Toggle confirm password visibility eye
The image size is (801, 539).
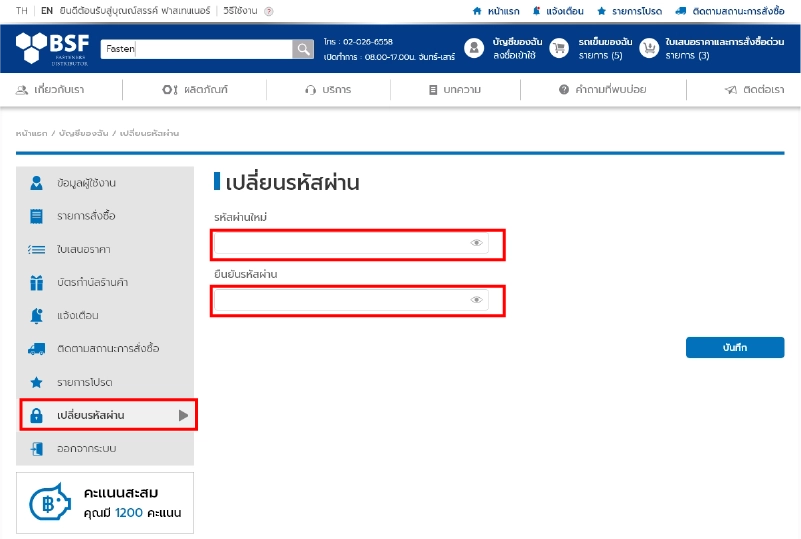coord(477,300)
